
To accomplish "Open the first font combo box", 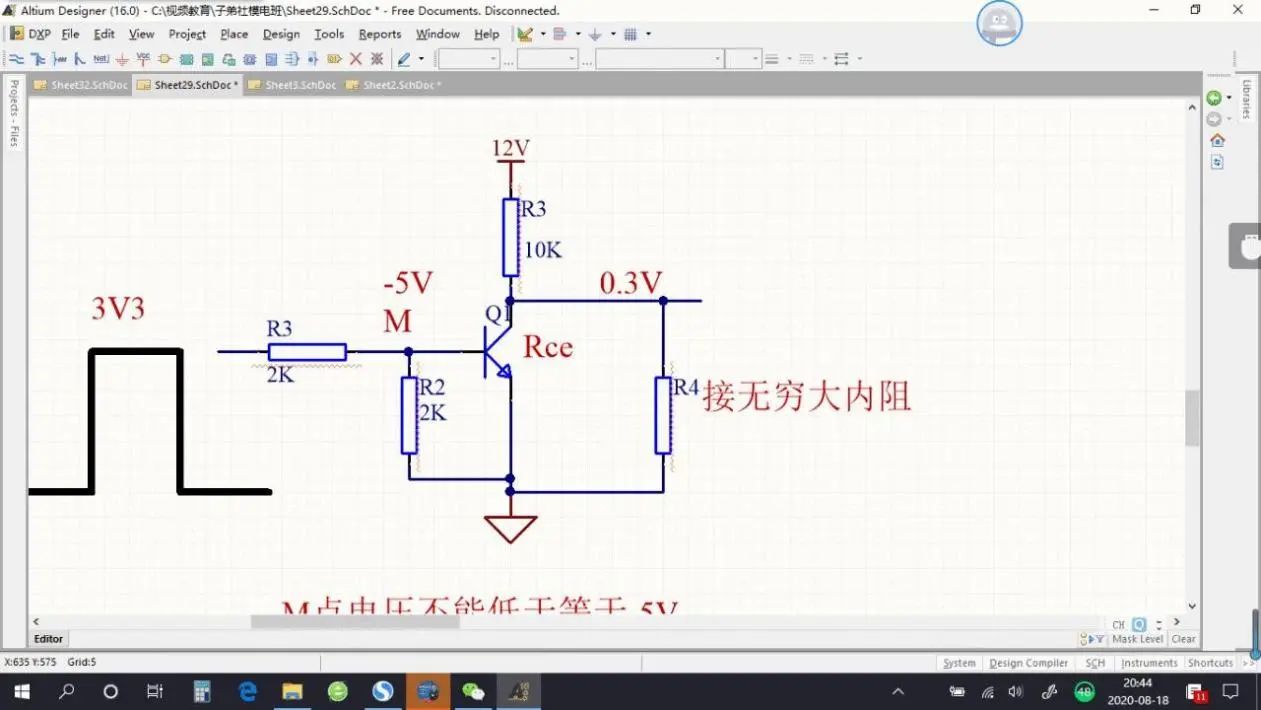I will click(469, 59).
